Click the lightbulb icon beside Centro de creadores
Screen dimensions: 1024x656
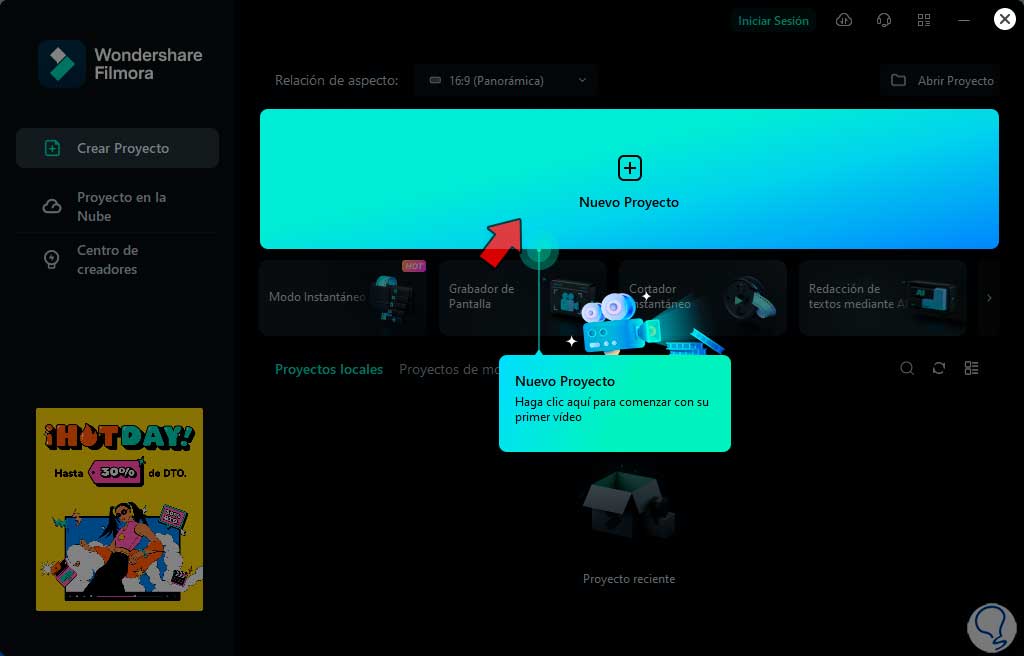tap(52, 259)
